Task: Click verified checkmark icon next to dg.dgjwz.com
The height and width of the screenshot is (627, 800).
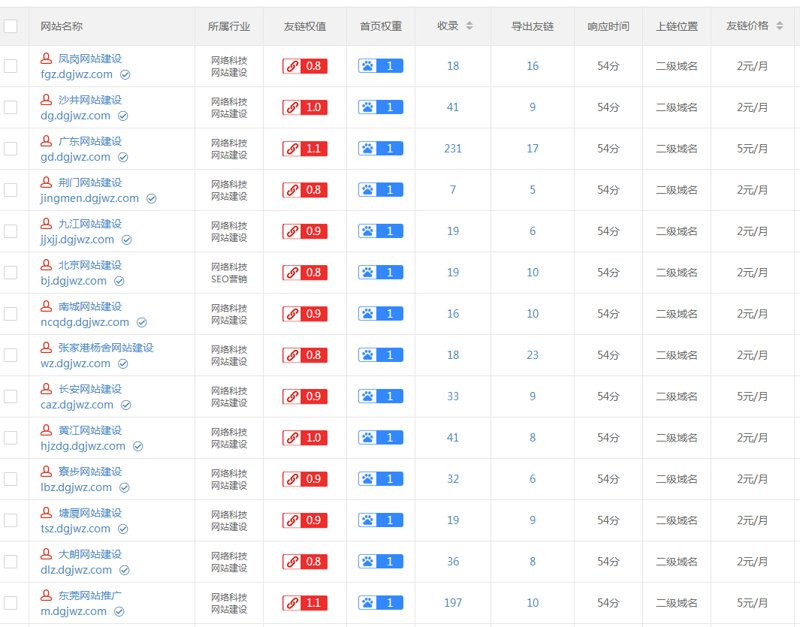Action: click(x=122, y=116)
